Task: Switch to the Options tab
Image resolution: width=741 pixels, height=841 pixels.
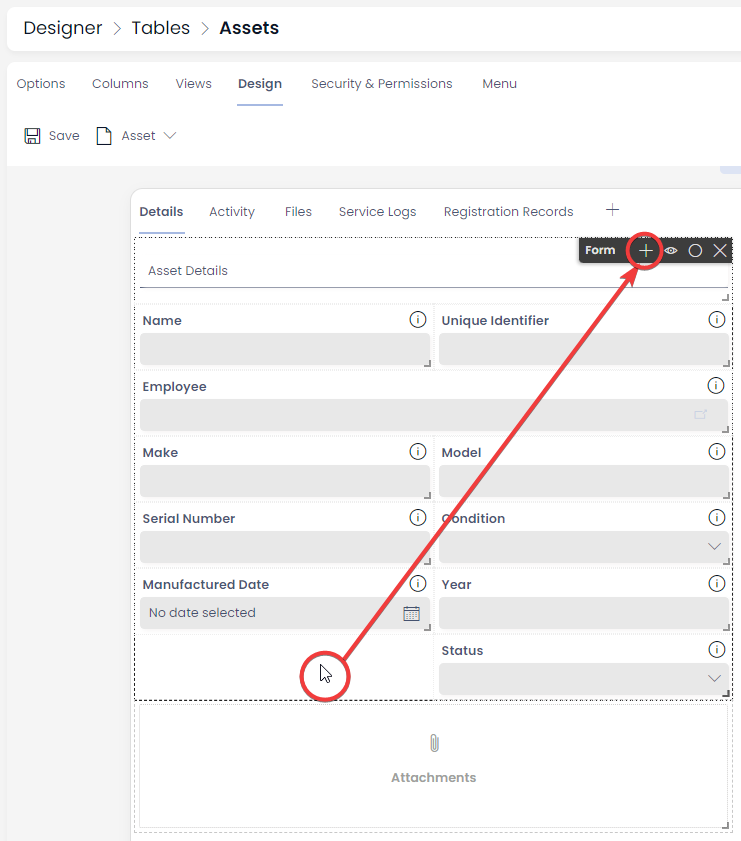Action: 41,84
